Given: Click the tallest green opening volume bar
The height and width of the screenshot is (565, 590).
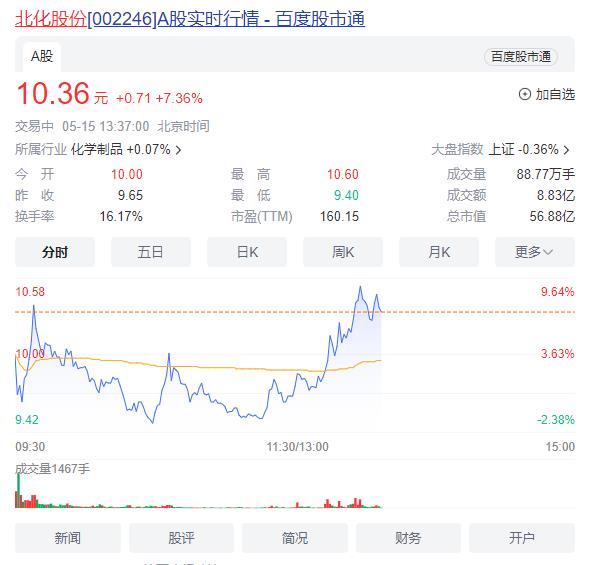Looking at the screenshot, I should click(x=18, y=490).
